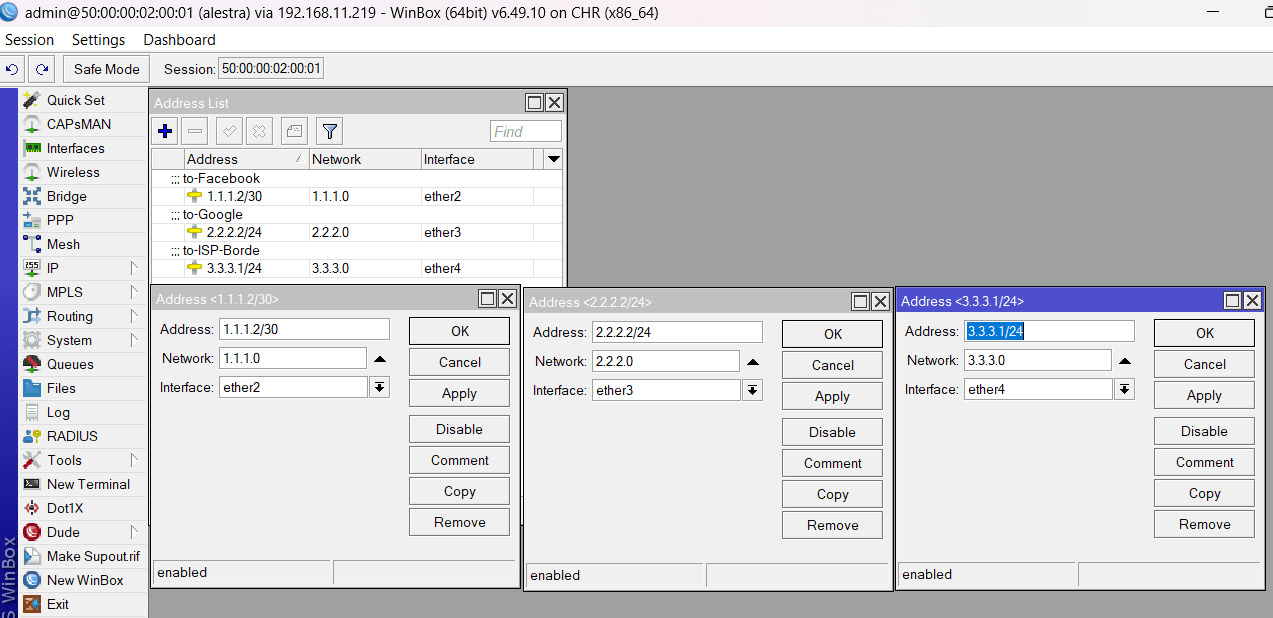Expand the Dude submenu
This screenshot has width=1273, height=618.
[134, 532]
